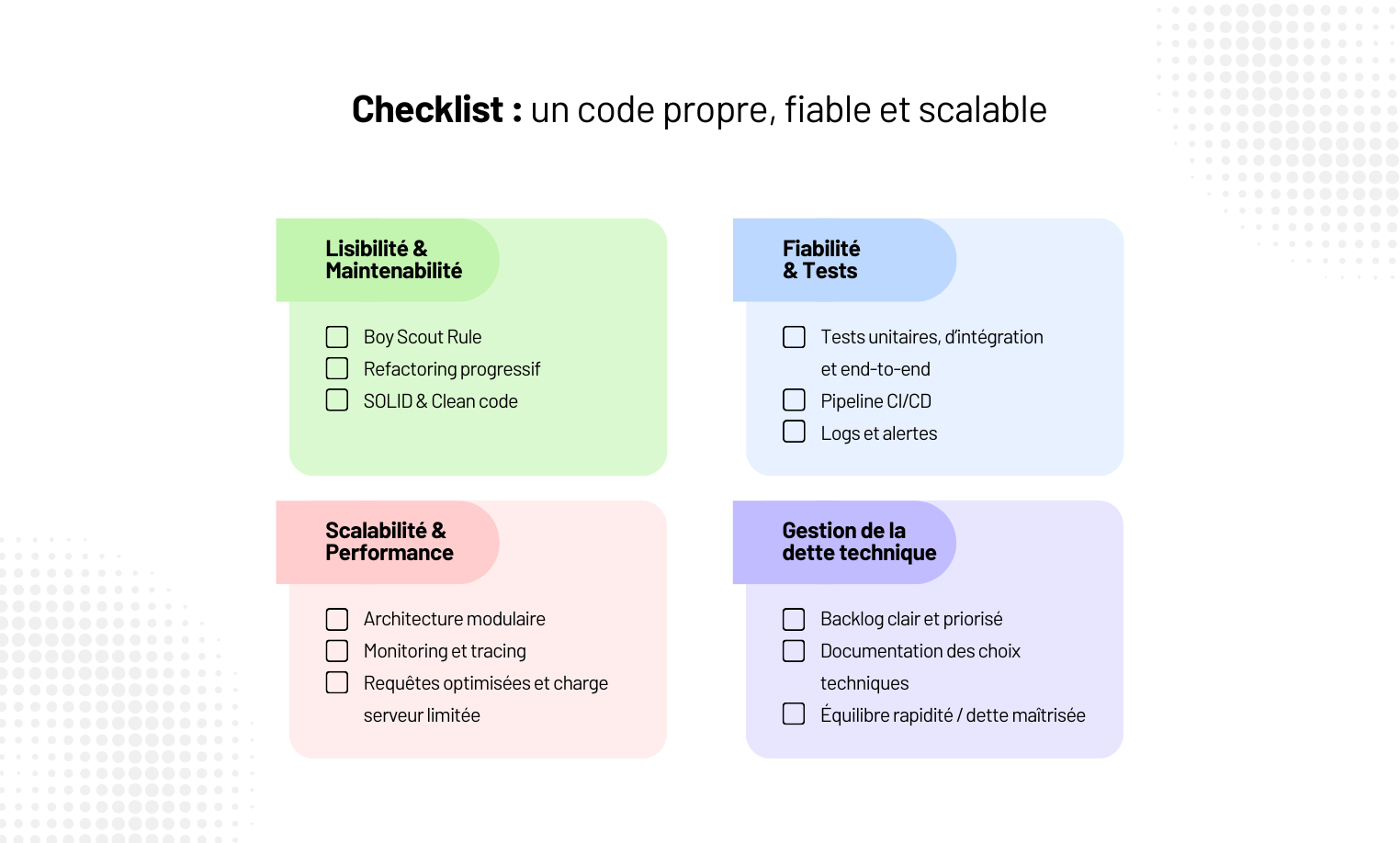Image resolution: width=1400 pixels, height=843 pixels.
Task: Tick the Équilibre rapidité checkbox
Action: (x=794, y=714)
